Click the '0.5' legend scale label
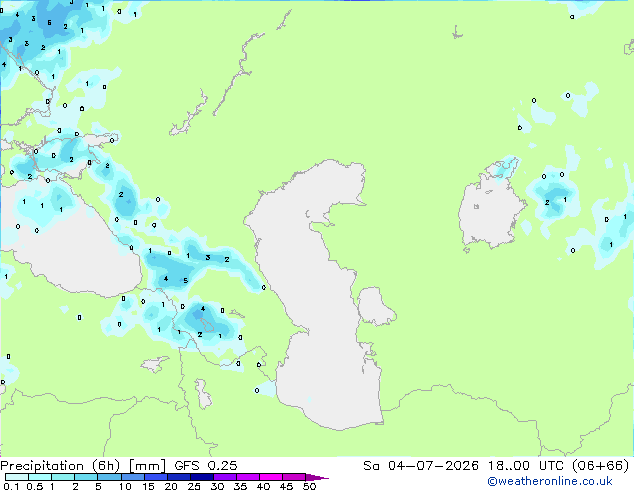Viewport: 634px width, 490px height. [35, 486]
